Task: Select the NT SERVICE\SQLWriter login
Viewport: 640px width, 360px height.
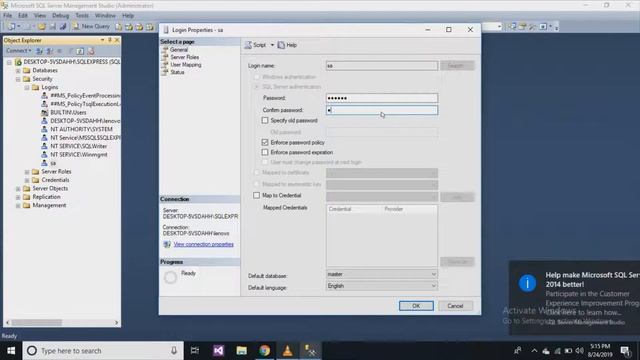Action: pos(78,146)
